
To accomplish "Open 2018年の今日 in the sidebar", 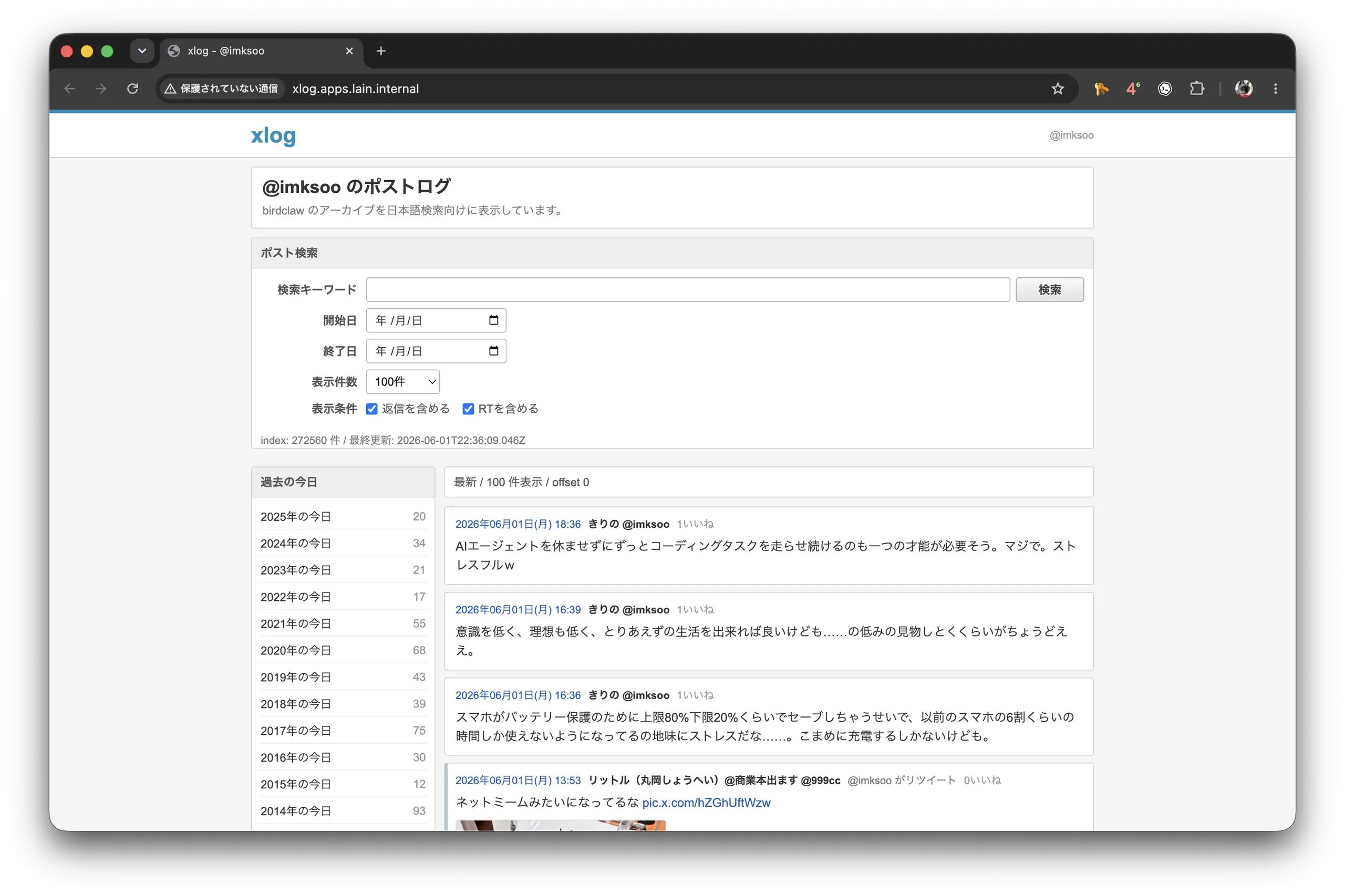I will (x=343, y=704).
